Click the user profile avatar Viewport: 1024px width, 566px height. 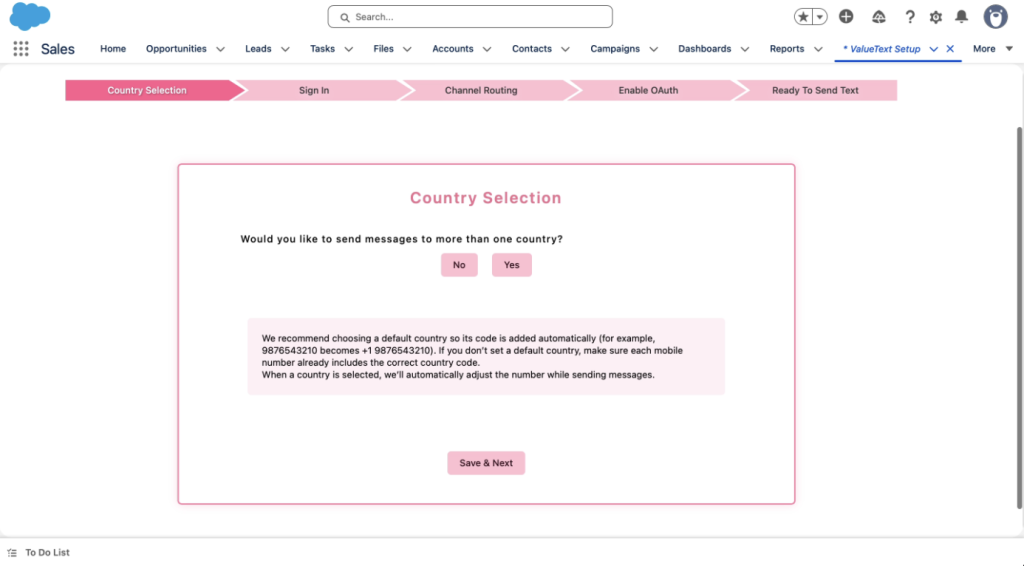pyautogui.click(x=995, y=17)
